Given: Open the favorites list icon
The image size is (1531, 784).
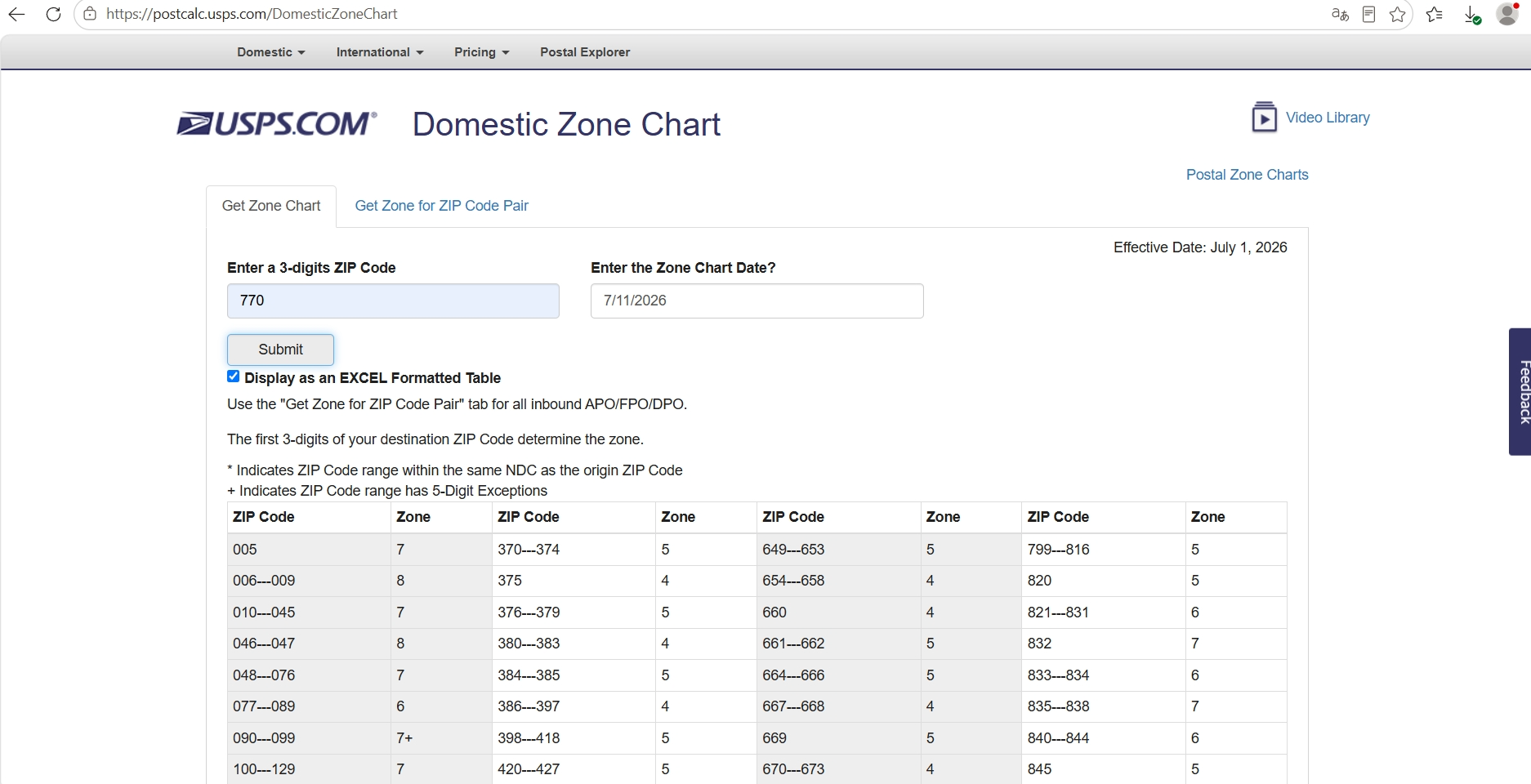Looking at the screenshot, I should [x=1435, y=14].
